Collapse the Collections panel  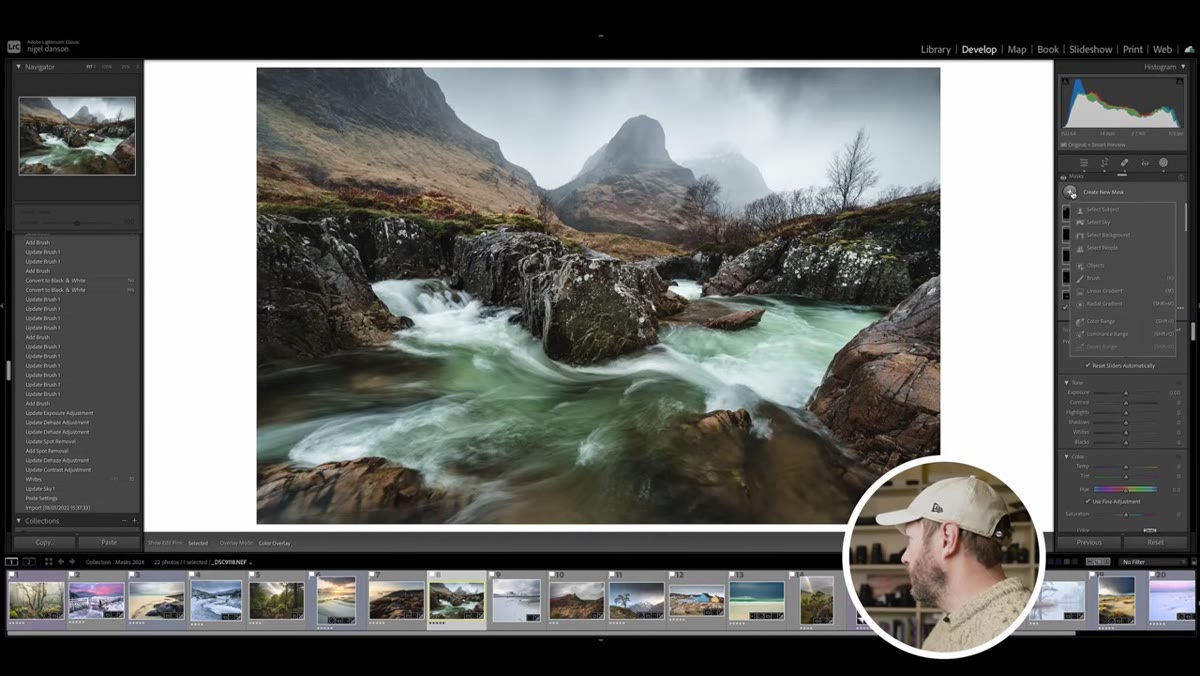pos(18,521)
